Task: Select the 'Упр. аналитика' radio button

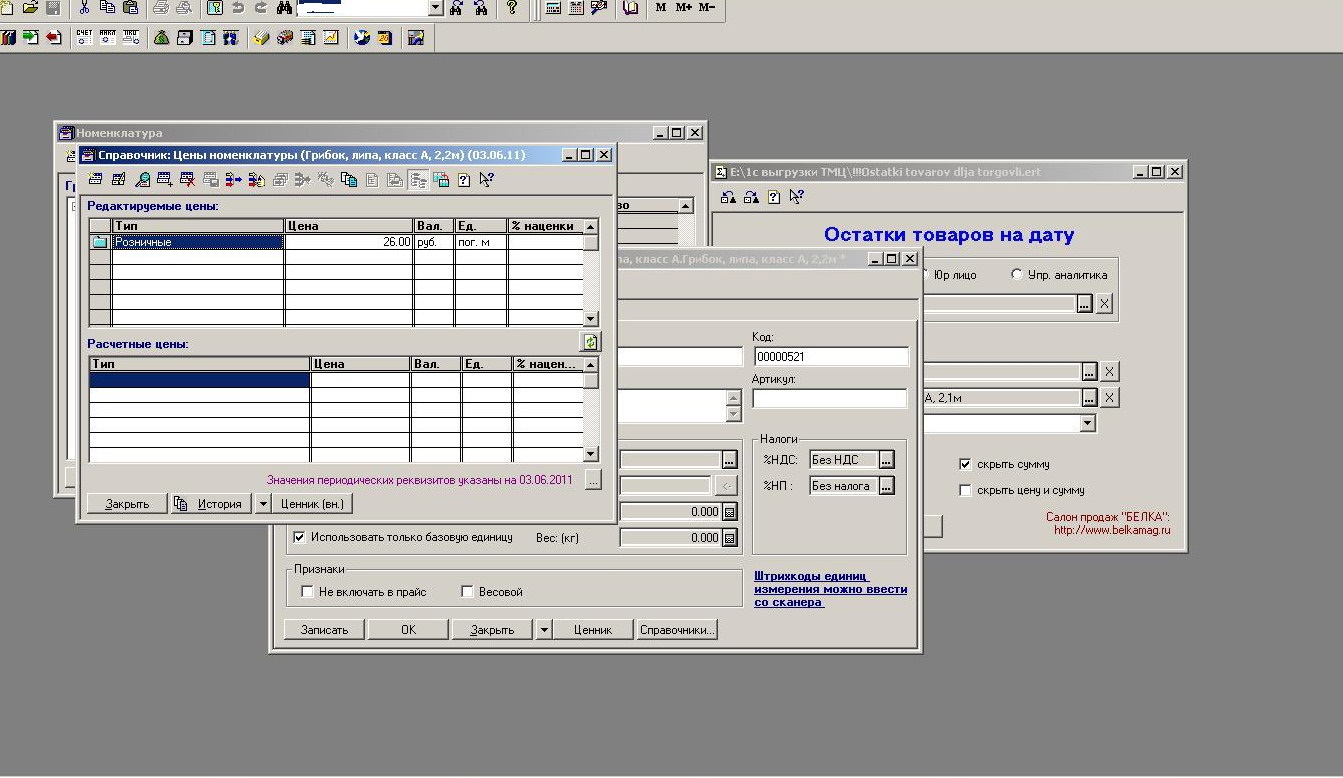Action: (x=1018, y=274)
